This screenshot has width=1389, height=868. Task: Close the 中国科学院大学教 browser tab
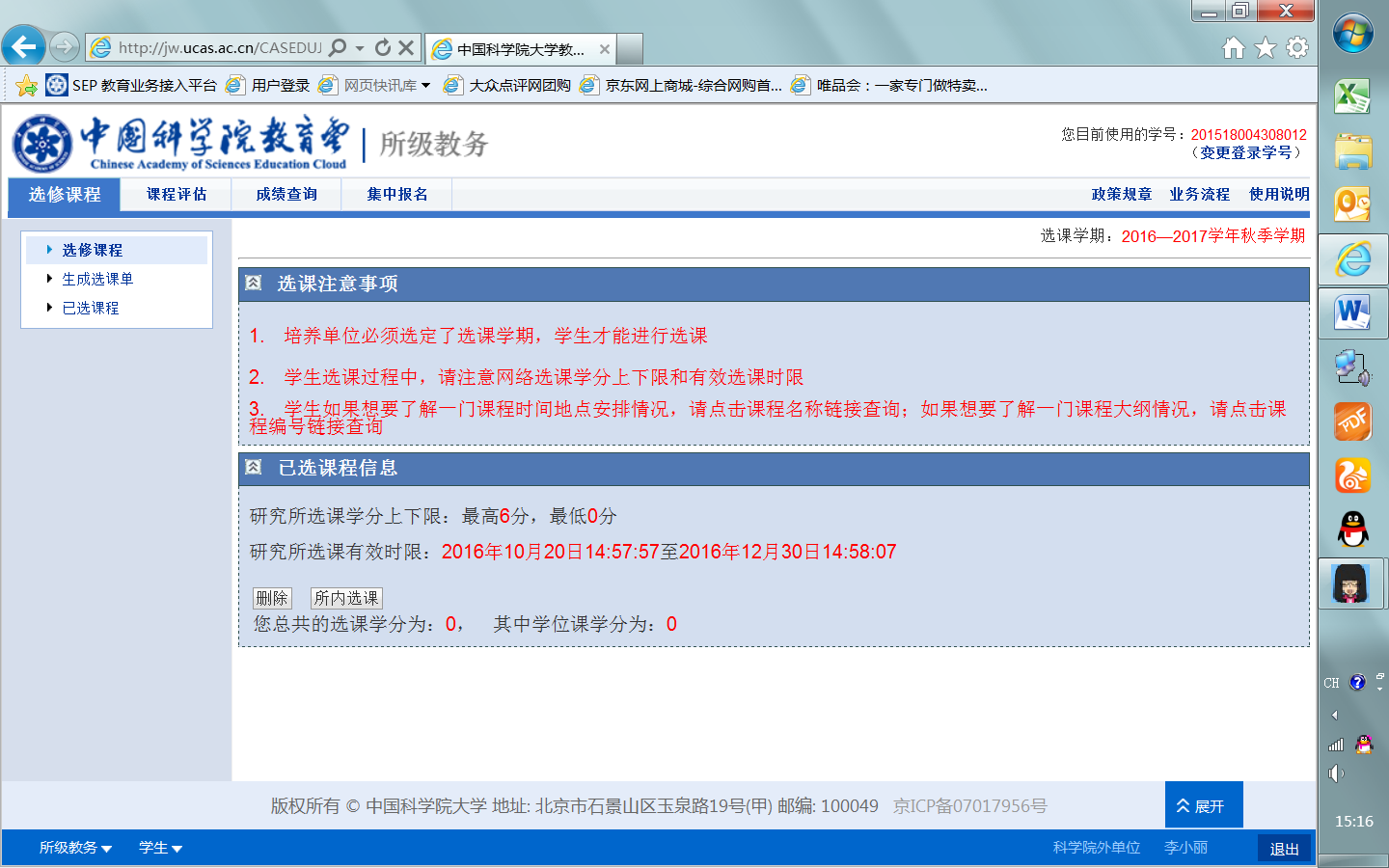click(x=605, y=49)
